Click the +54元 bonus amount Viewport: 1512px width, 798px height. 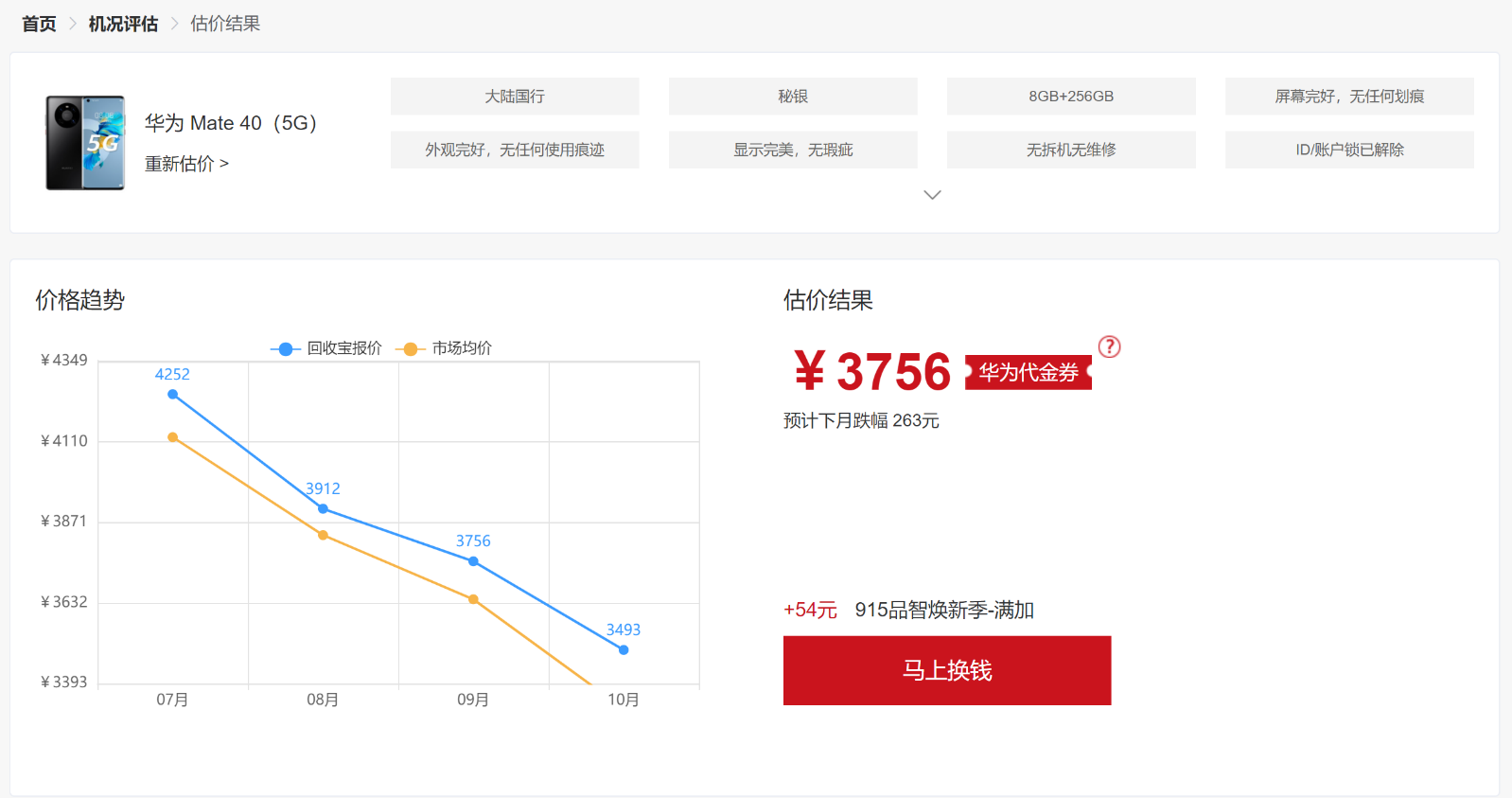810,610
